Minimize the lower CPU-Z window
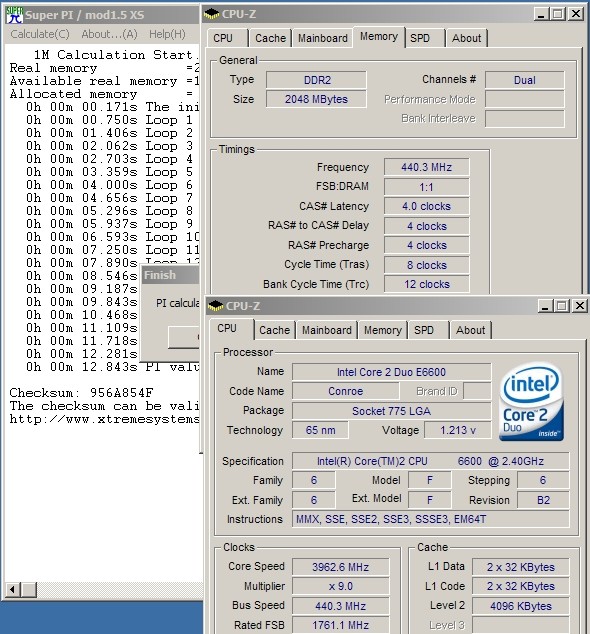This screenshot has width=590, height=634. click(544, 306)
